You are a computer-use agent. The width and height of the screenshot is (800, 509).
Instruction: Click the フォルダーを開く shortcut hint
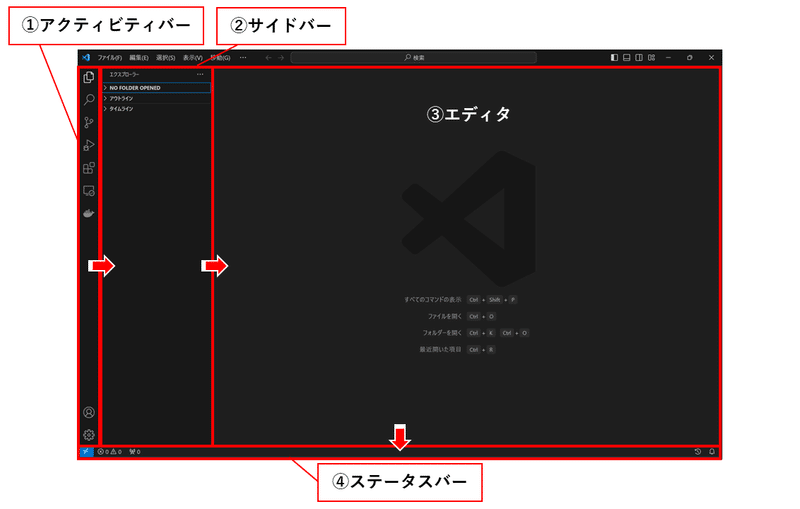click(442, 333)
